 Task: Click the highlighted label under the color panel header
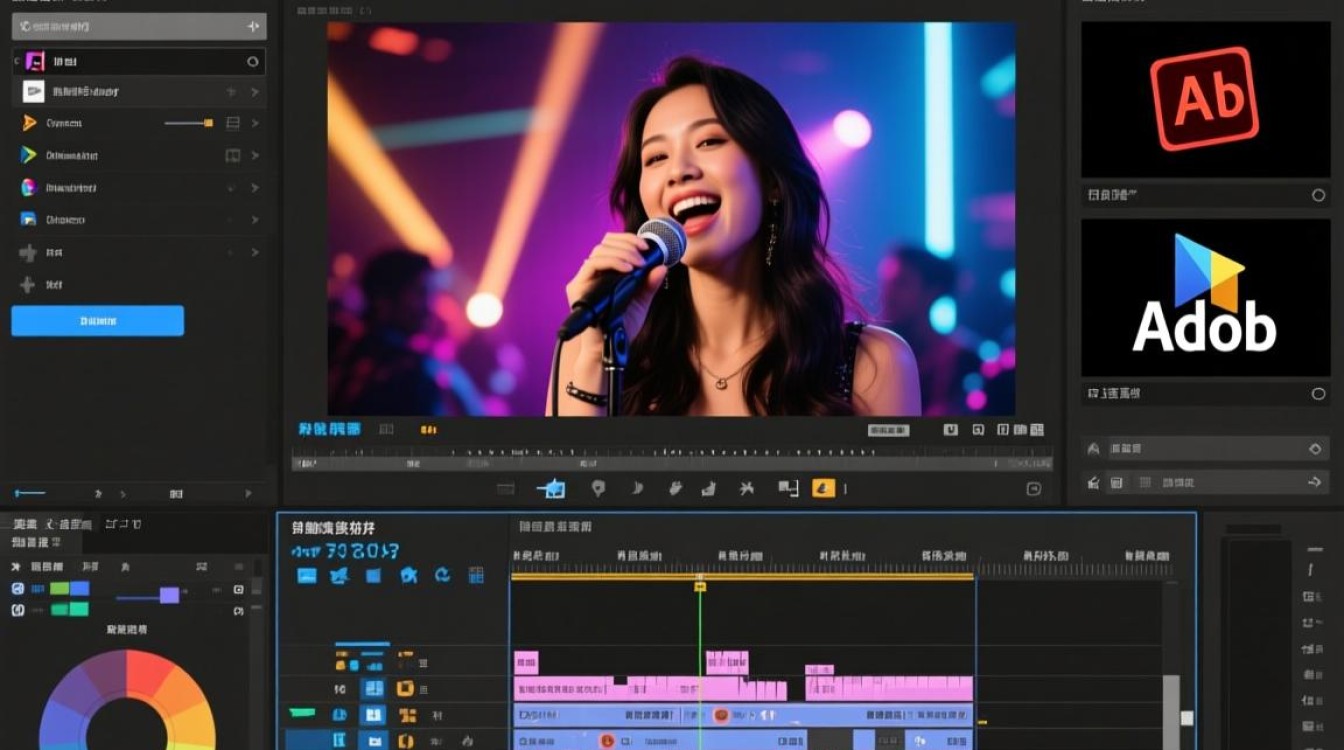[37, 542]
